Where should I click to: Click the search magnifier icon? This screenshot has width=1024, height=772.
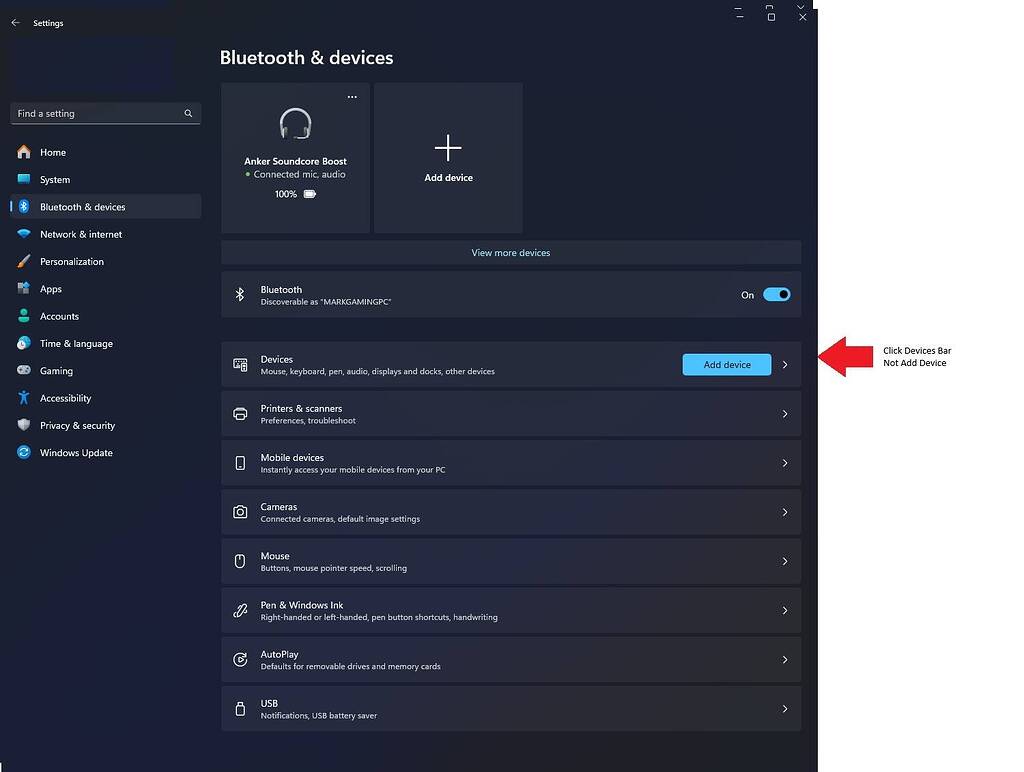pyautogui.click(x=188, y=114)
